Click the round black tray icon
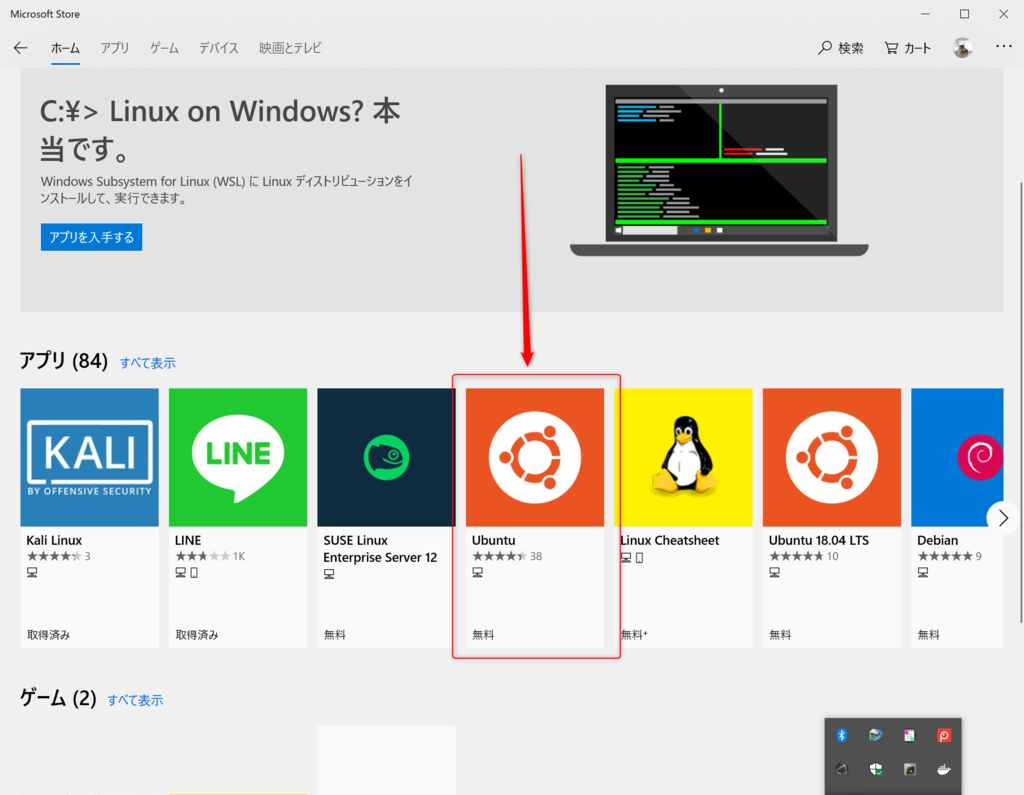 point(842,770)
